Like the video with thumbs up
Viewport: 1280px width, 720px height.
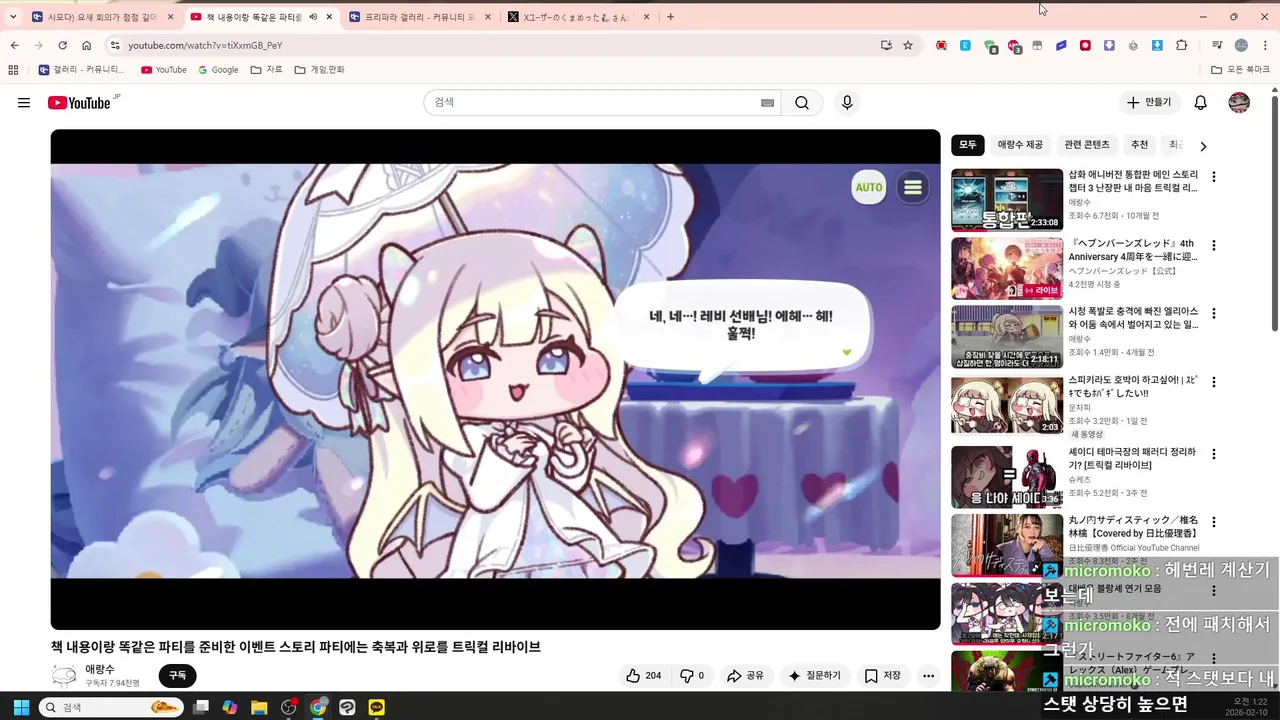(x=643, y=676)
